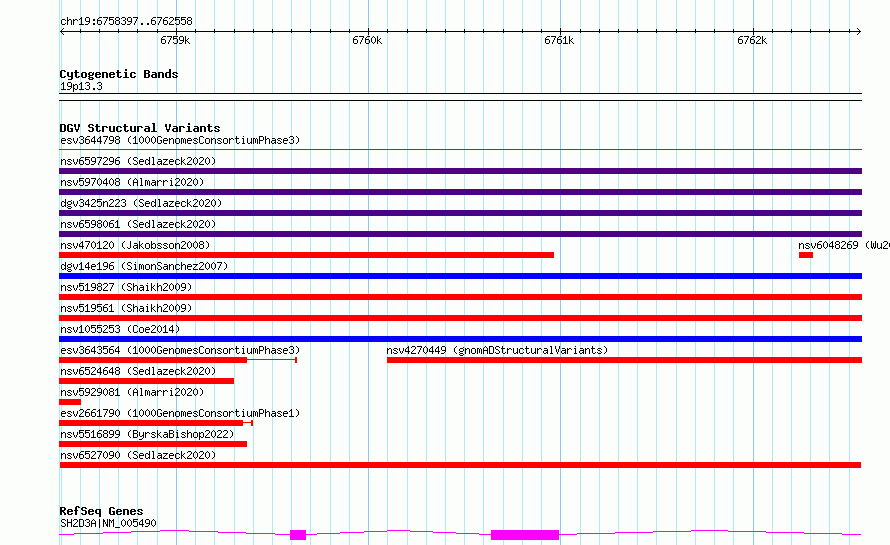Open the esv3643564 1000GenomesConsortiumPhase3 label
The width and height of the screenshot is (890, 545).
click(x=180, y=350)
